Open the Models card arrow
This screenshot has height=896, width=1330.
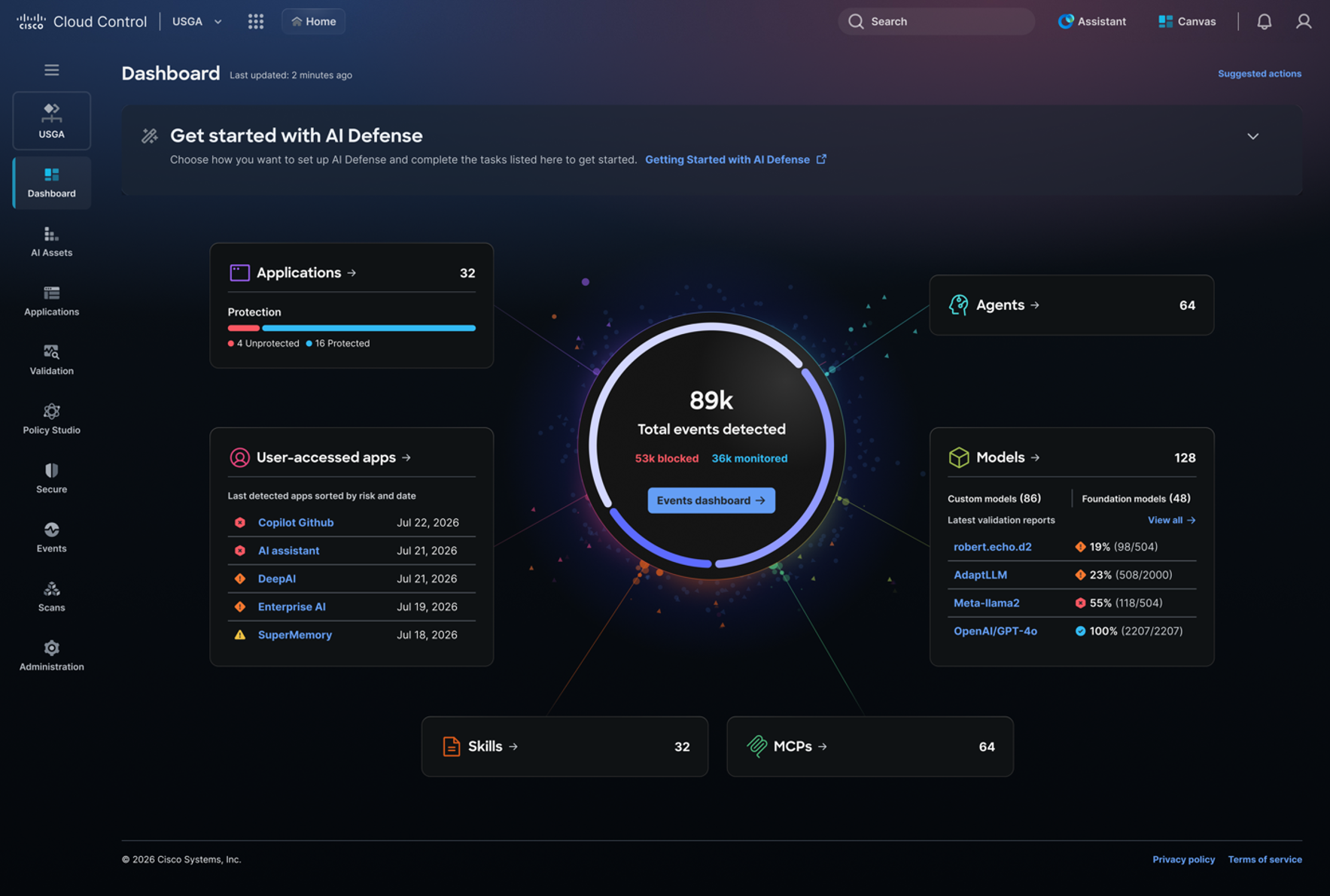click(x=1035, y=457)
